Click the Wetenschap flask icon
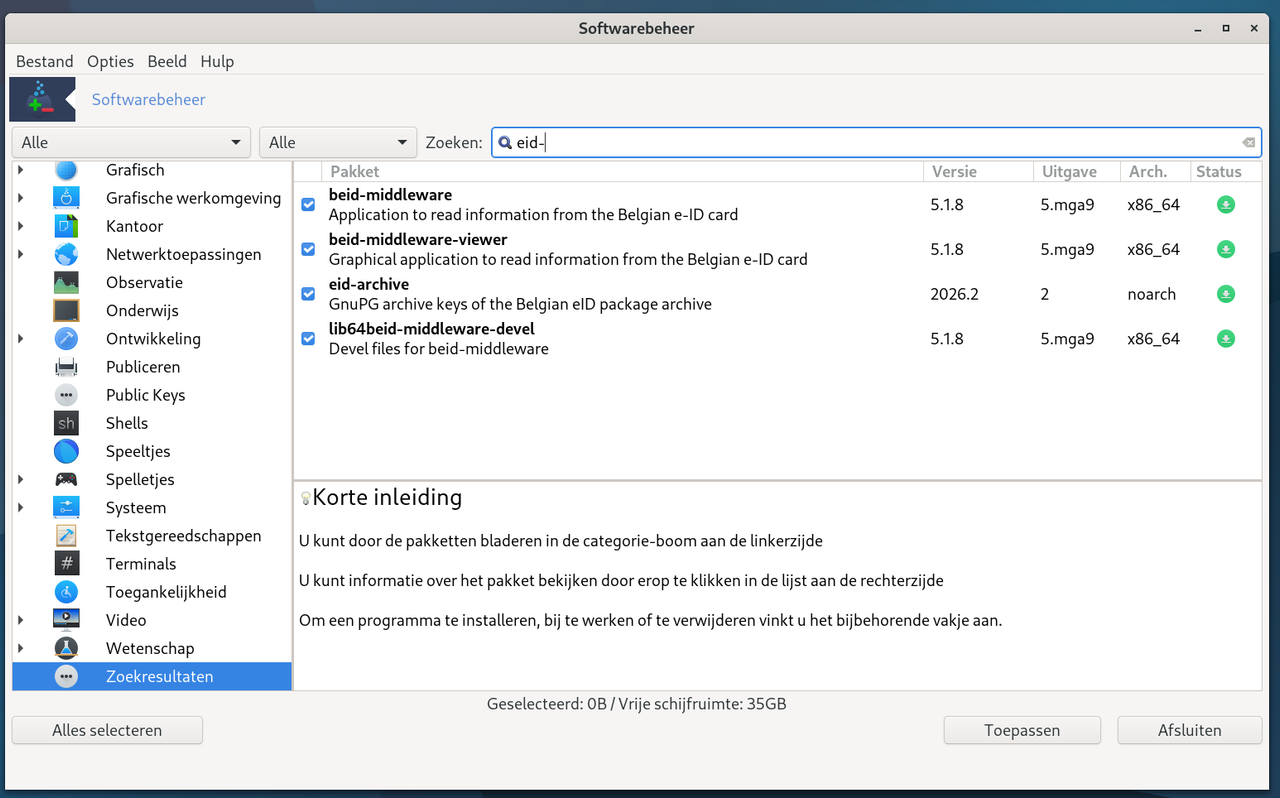1280x798 pixels. click(x=66, y=648)
